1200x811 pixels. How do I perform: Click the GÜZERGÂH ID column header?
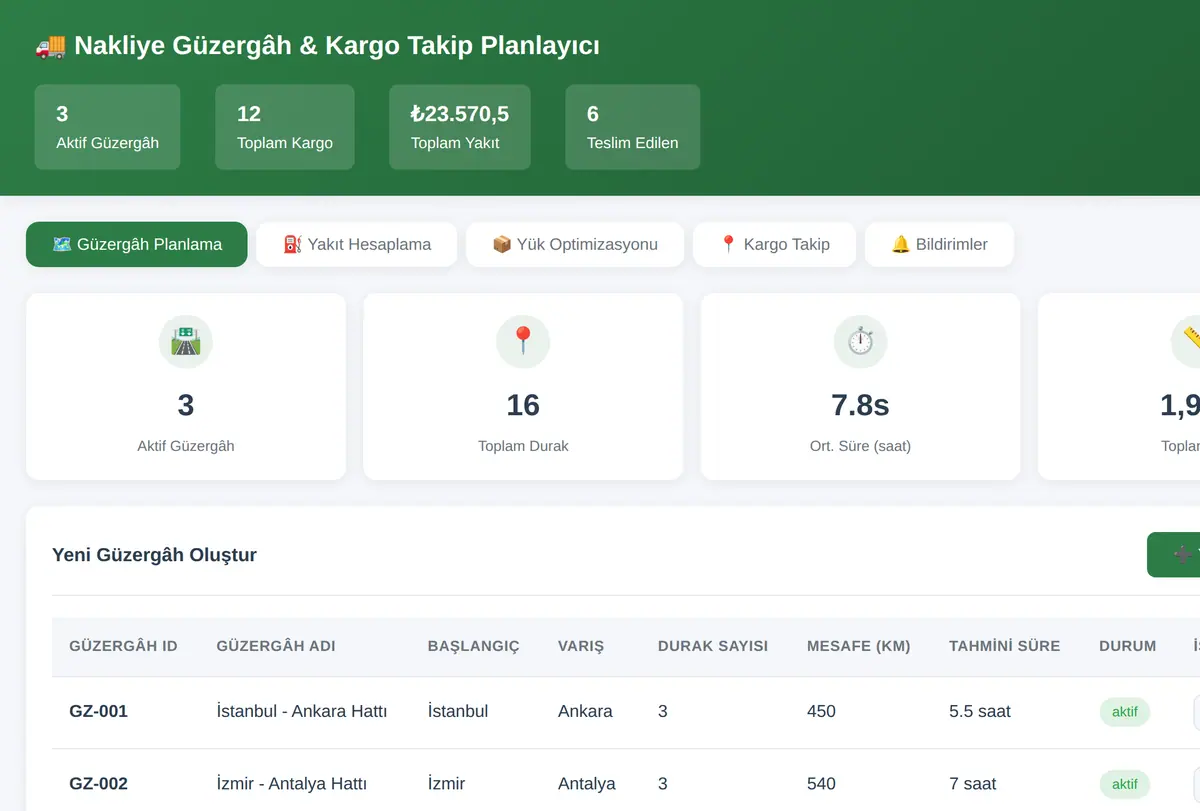click(123, 646)
